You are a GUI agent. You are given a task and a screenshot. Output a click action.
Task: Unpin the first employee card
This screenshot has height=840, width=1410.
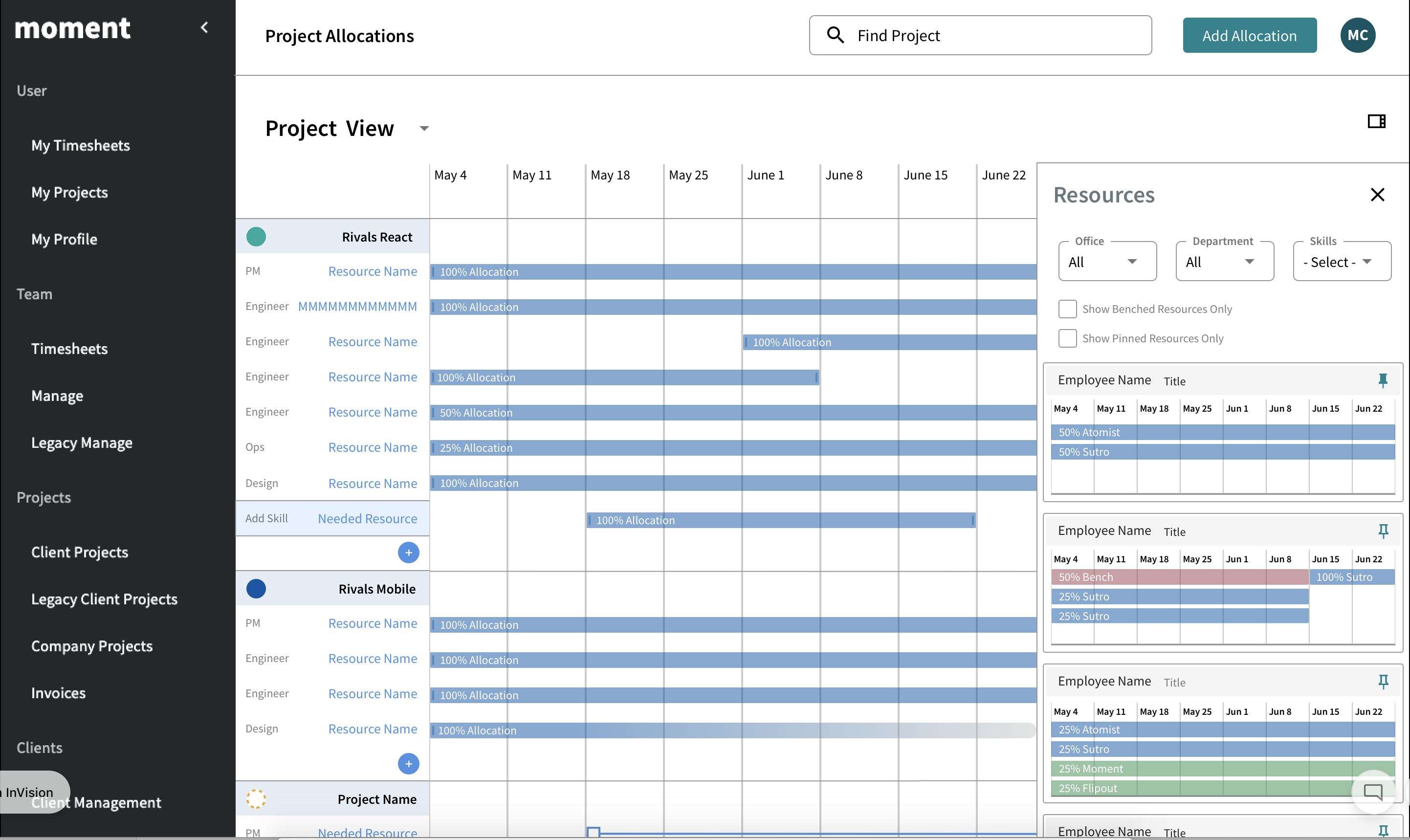(x=1383, y=380)
